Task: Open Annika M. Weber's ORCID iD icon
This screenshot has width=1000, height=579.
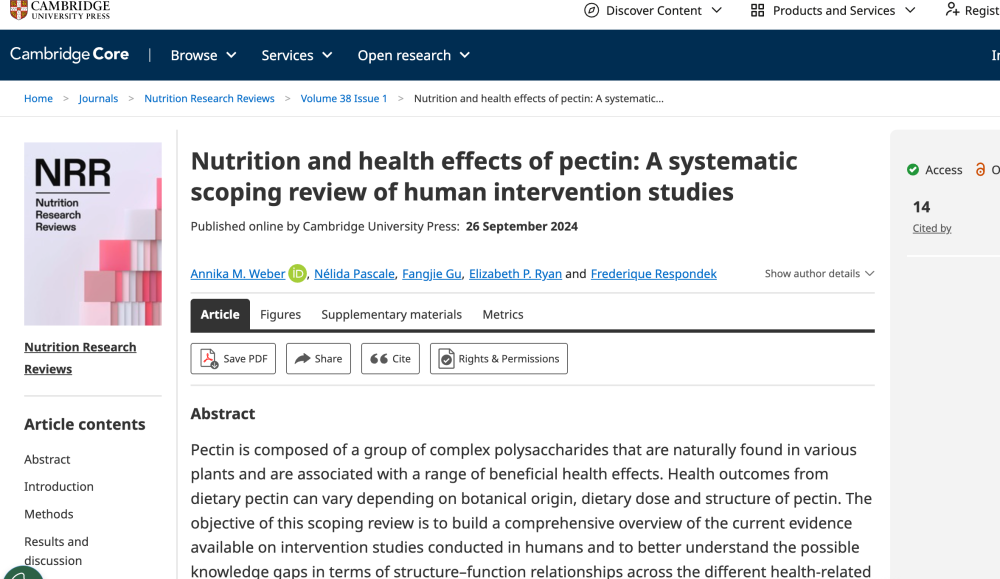Action: click(297, 274)
